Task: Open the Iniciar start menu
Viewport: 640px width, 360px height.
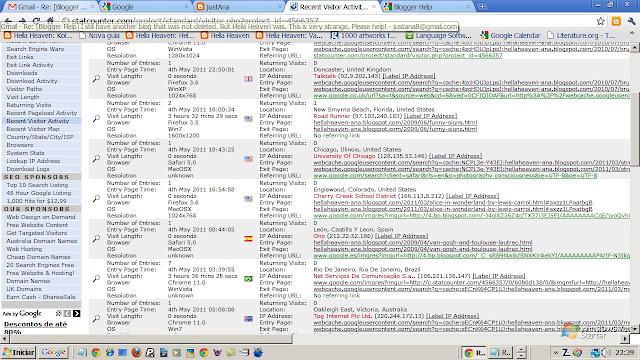Action: click(x=19, y=352)
